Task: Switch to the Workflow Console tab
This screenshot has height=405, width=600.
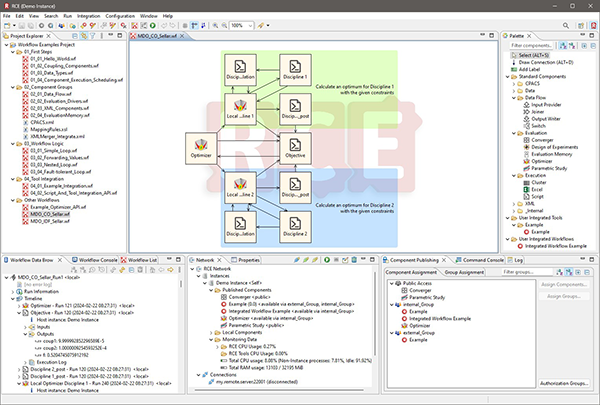Action: (95, 260)
